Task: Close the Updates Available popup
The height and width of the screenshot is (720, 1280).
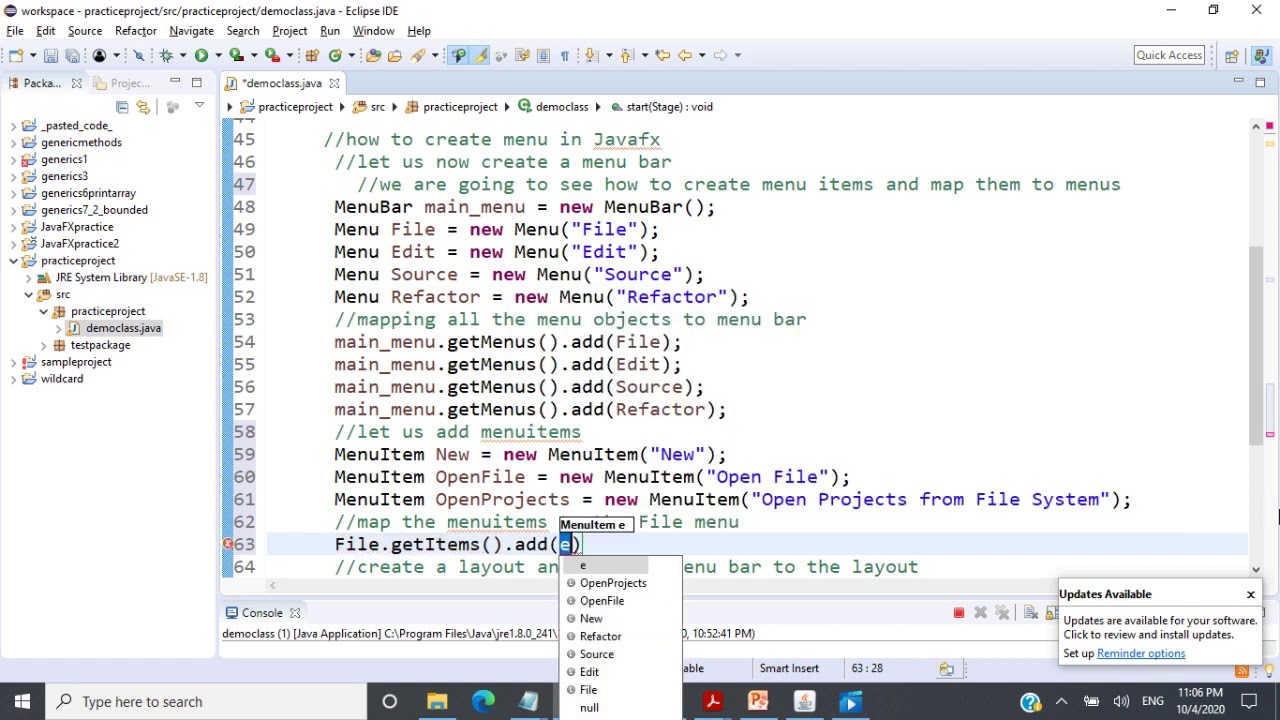Action: click(1250, 595)
